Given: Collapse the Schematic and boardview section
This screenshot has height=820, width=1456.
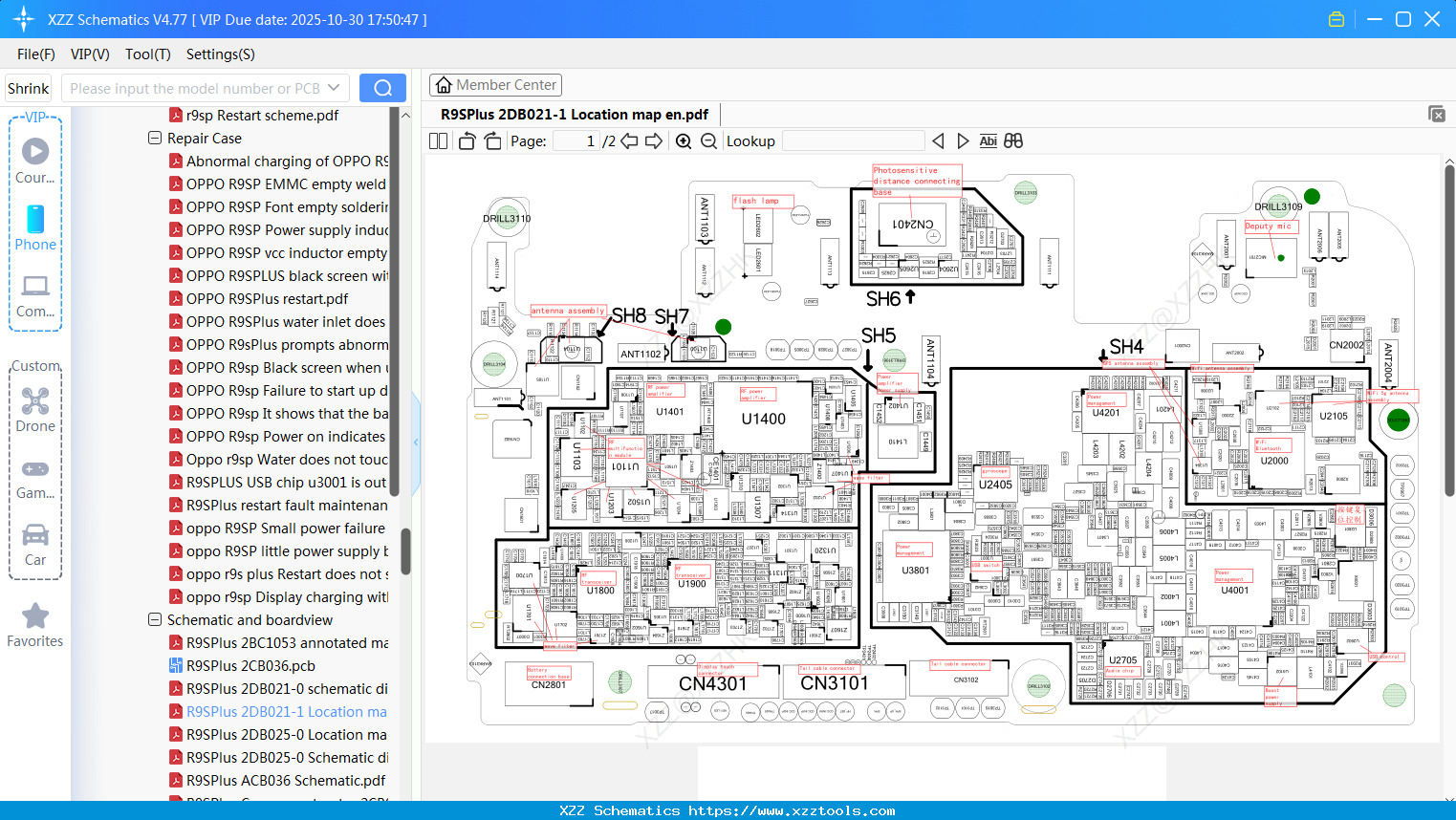Looking at the screenshot, I should pyautogui.click(x=154, y=619).
